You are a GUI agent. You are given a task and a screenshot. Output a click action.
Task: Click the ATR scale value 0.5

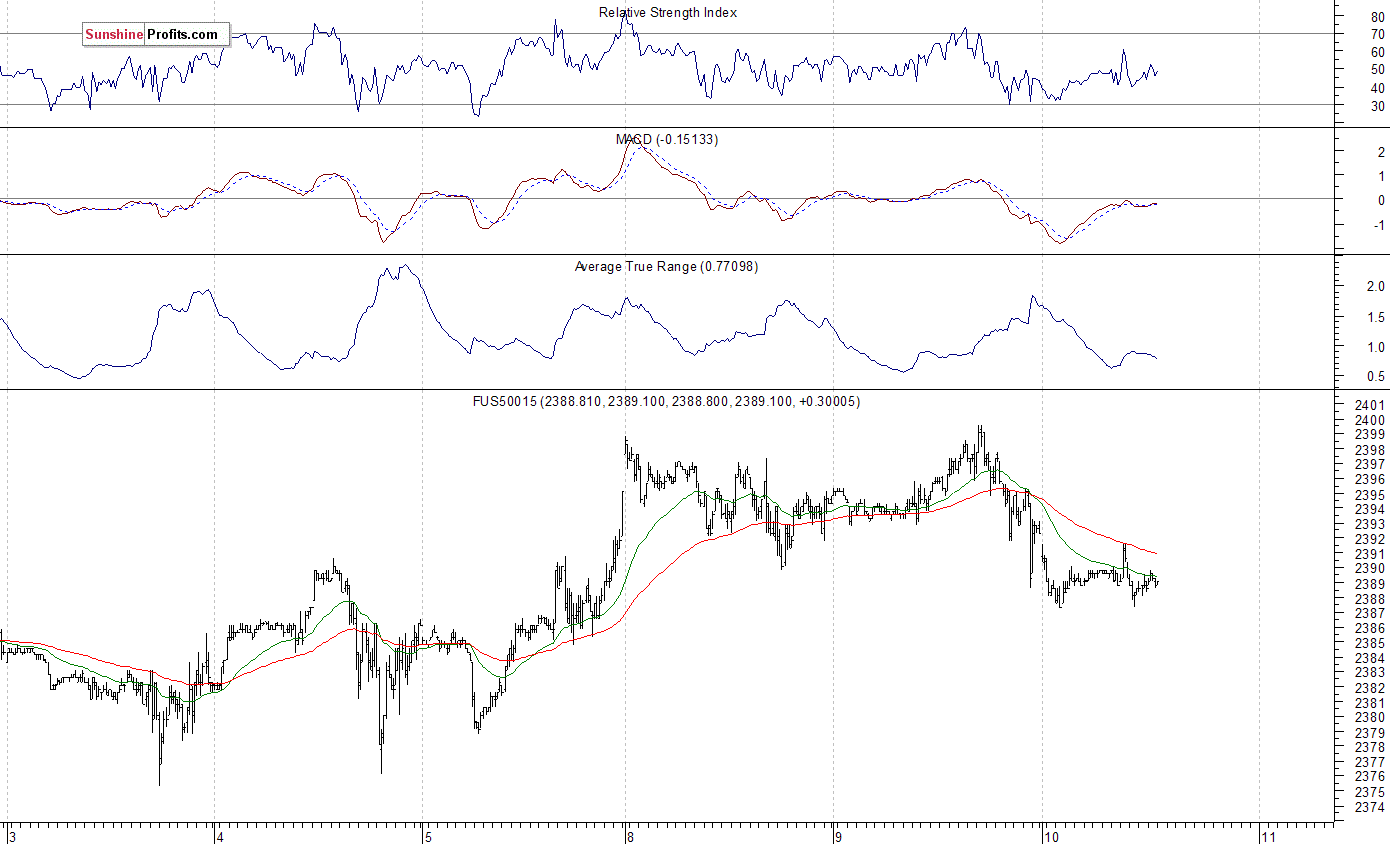[1377, 377]
